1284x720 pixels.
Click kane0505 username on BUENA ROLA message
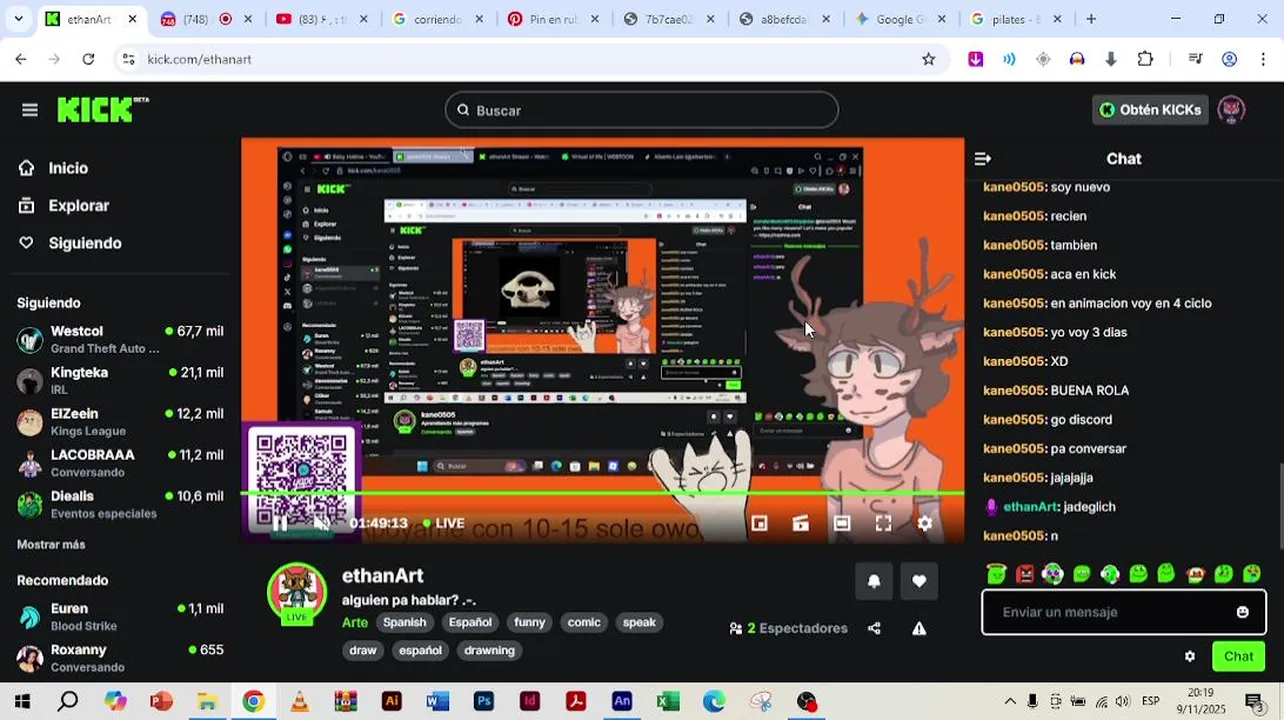(x=1014, y=390)
